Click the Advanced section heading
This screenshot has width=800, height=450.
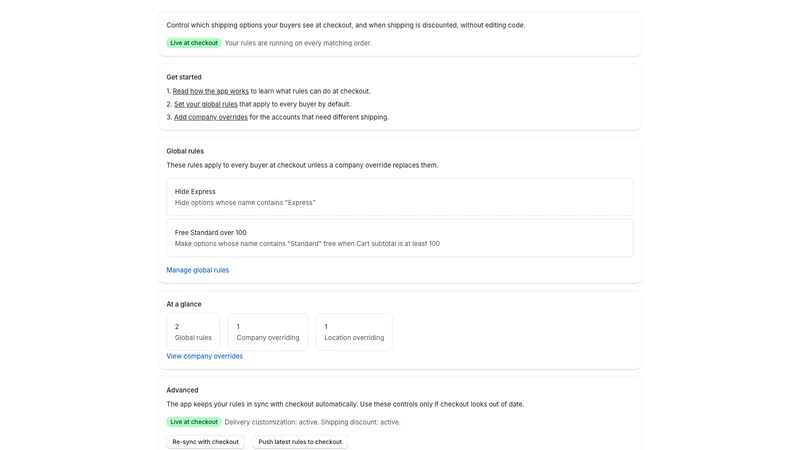pyautogui.click(x=182, y=390)
